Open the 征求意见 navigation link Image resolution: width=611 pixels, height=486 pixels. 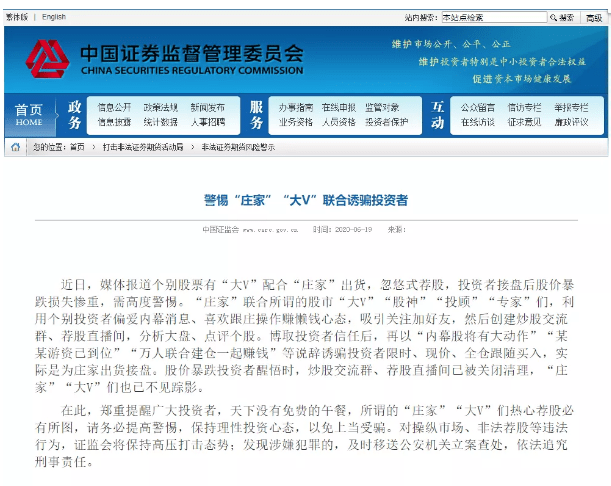click(524, 122)
